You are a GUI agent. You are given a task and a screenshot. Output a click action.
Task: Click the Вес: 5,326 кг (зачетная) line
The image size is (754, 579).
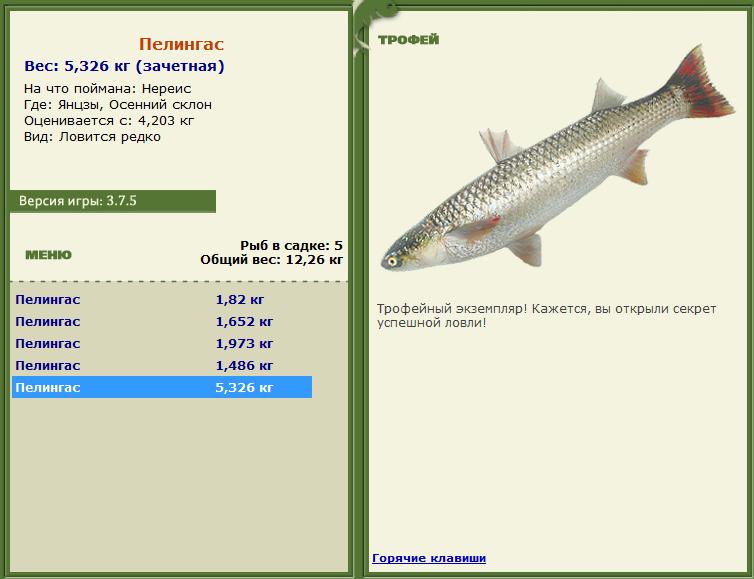pyautogui.click(x=125, y=66)
